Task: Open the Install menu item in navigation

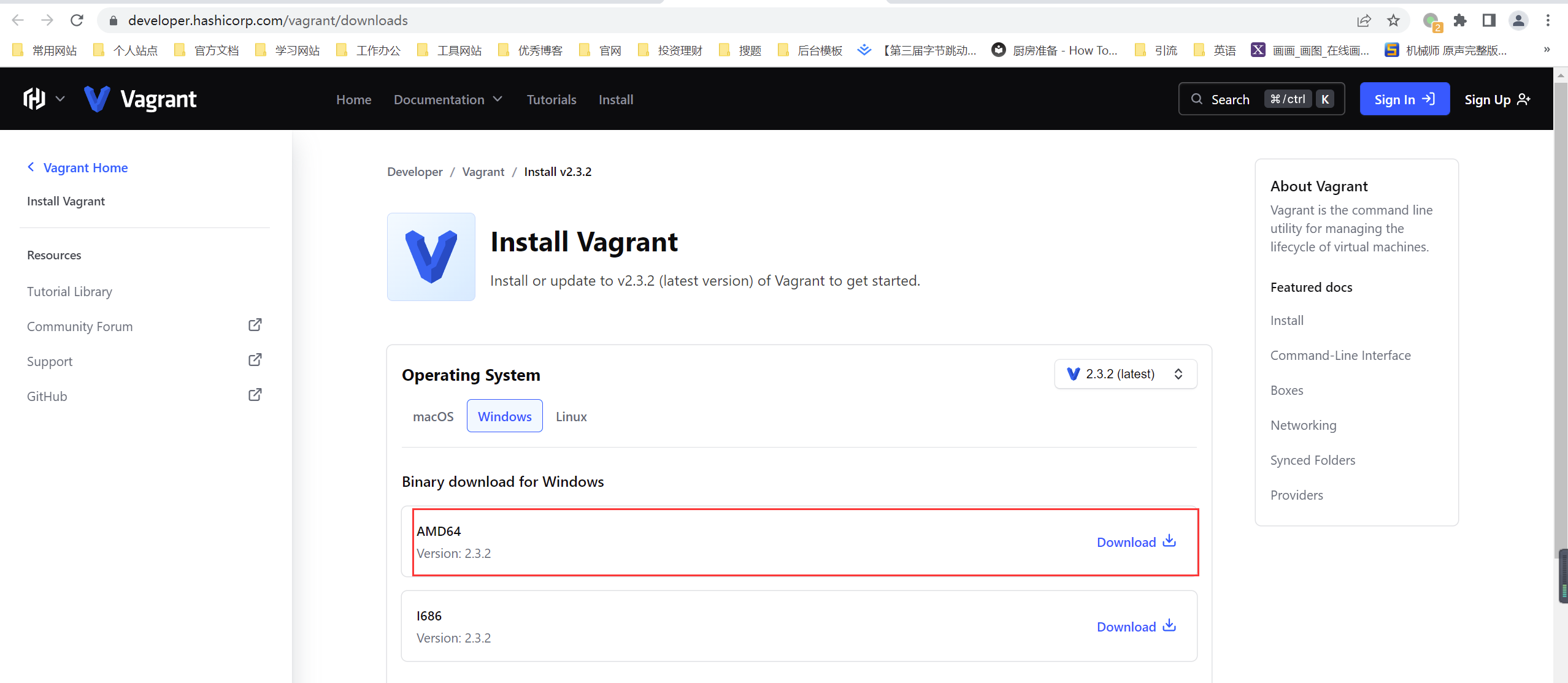Action: pyautogui.click(x=615, y=99)
